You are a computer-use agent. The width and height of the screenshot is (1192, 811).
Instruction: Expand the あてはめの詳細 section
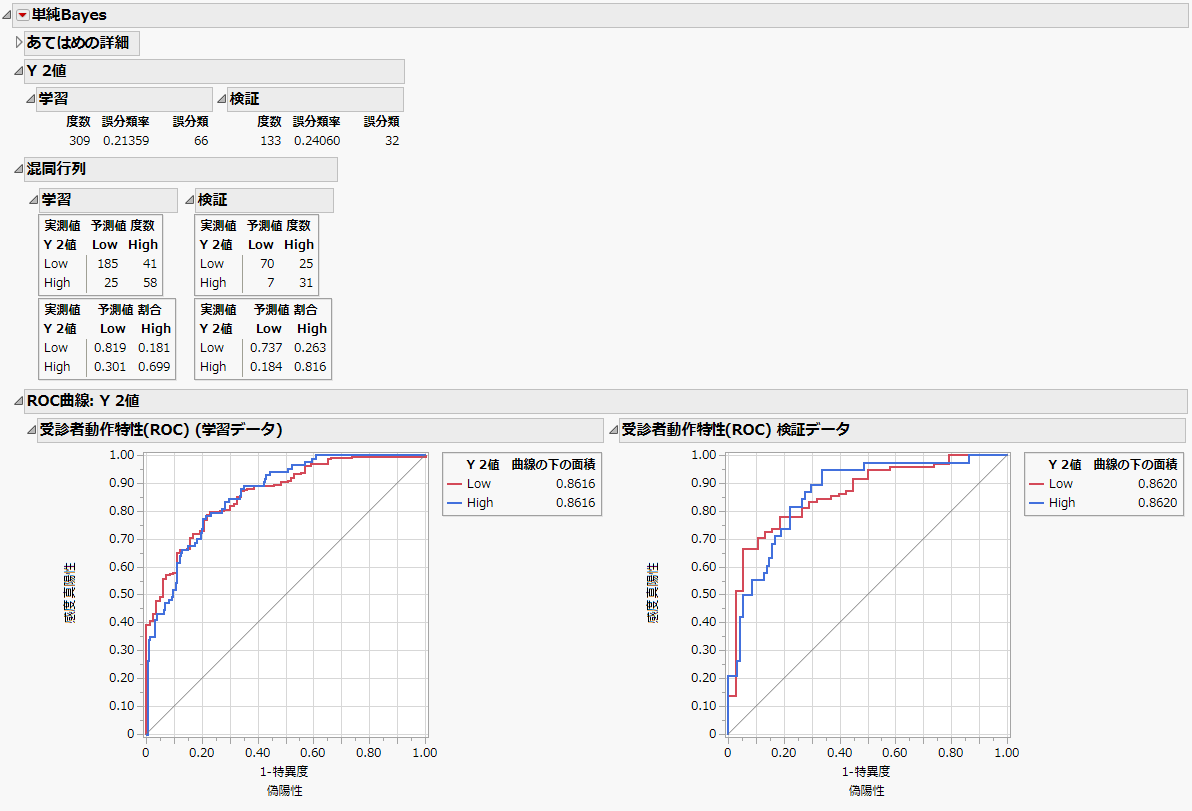(x=19, y=43)
